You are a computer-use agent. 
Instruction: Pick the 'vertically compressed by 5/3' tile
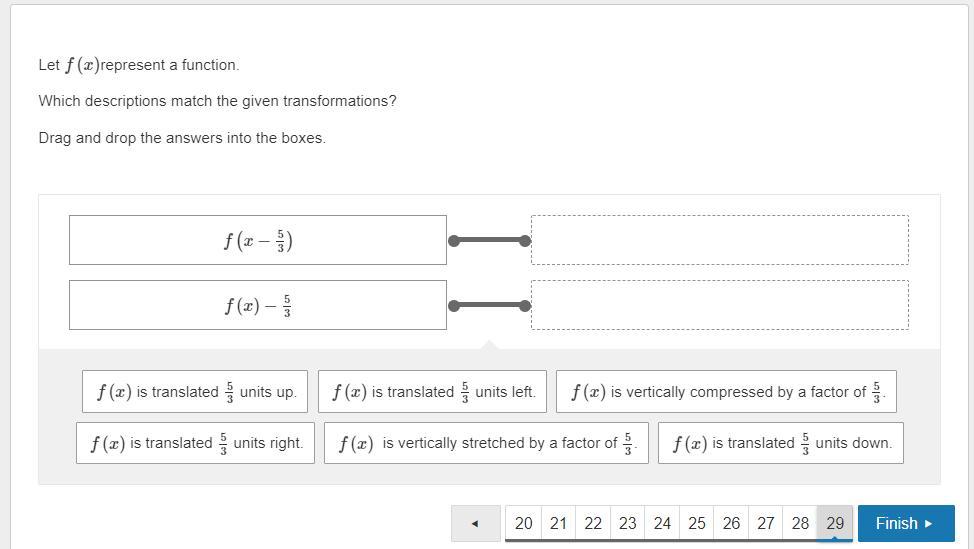(726, 392)
